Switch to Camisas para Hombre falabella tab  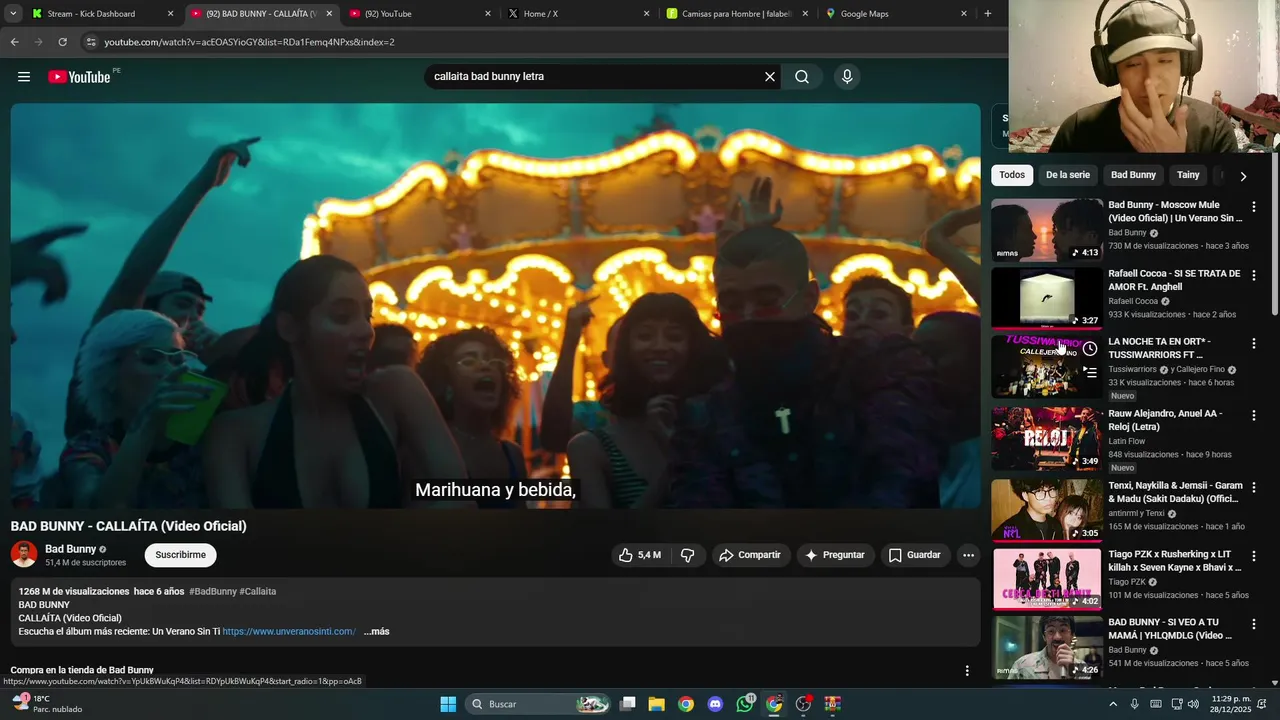738,14
